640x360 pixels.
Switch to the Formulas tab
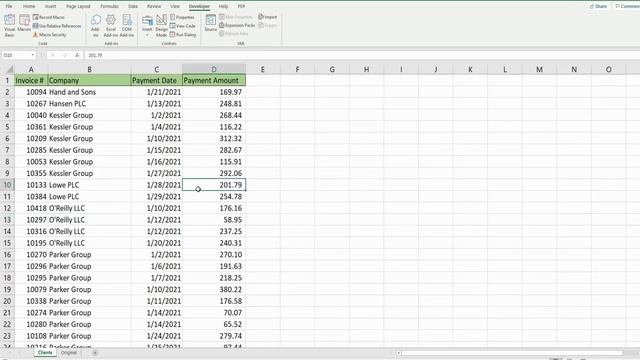pyautogui.click(x=109, y=6)
